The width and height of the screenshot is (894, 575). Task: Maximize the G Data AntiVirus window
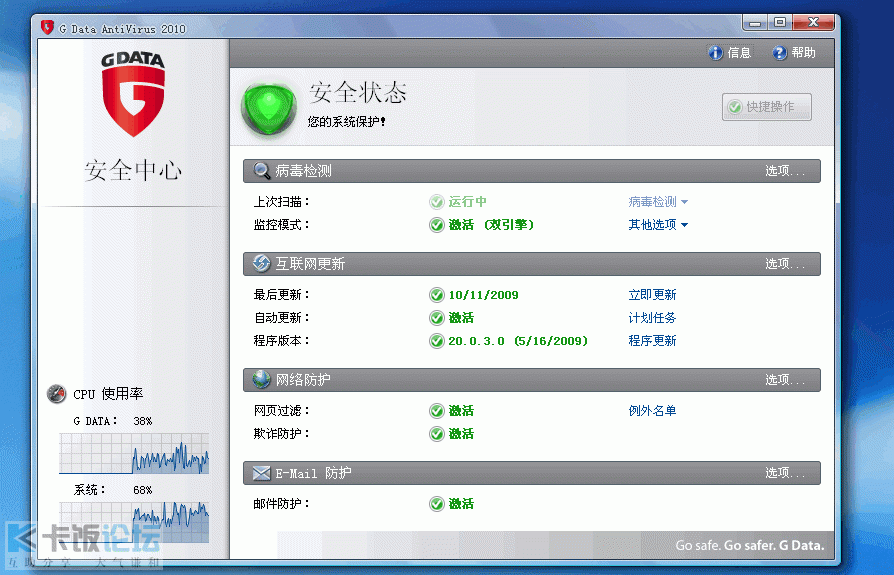pos(780,23)
